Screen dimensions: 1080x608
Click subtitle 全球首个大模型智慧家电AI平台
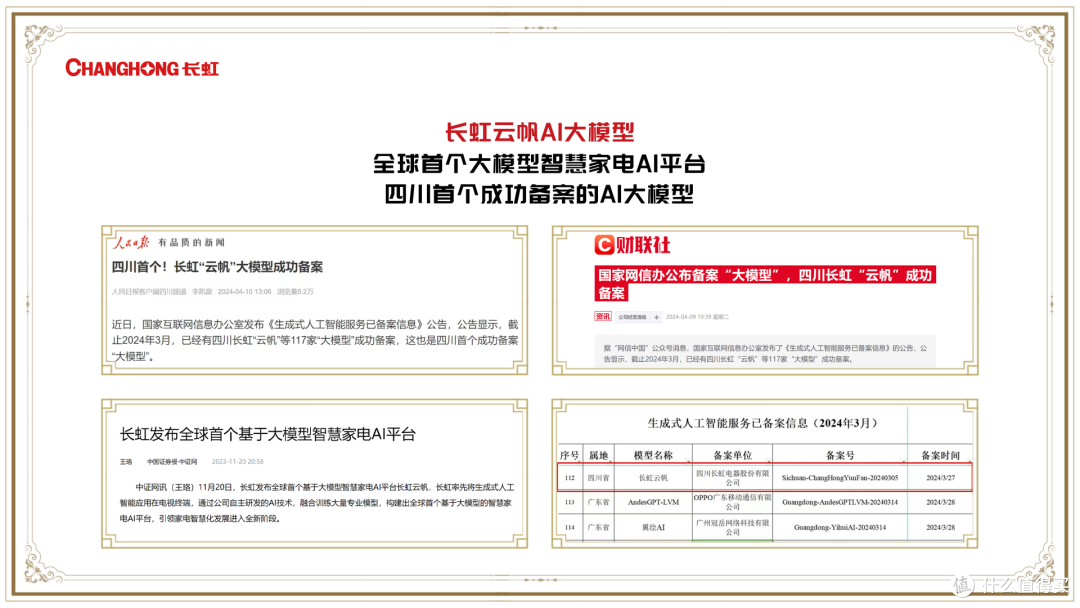coord(539,164)
